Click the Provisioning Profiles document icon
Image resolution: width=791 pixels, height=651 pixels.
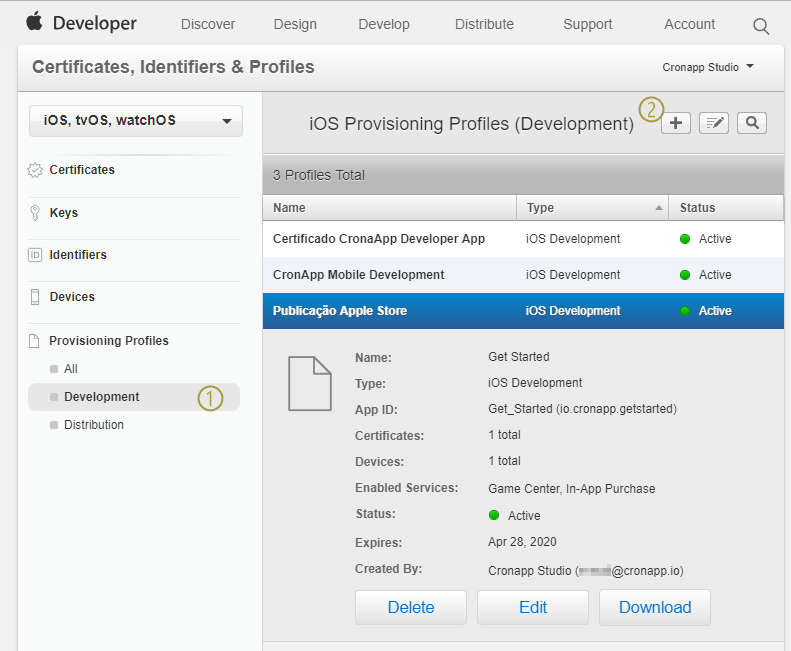click(34, 341)
